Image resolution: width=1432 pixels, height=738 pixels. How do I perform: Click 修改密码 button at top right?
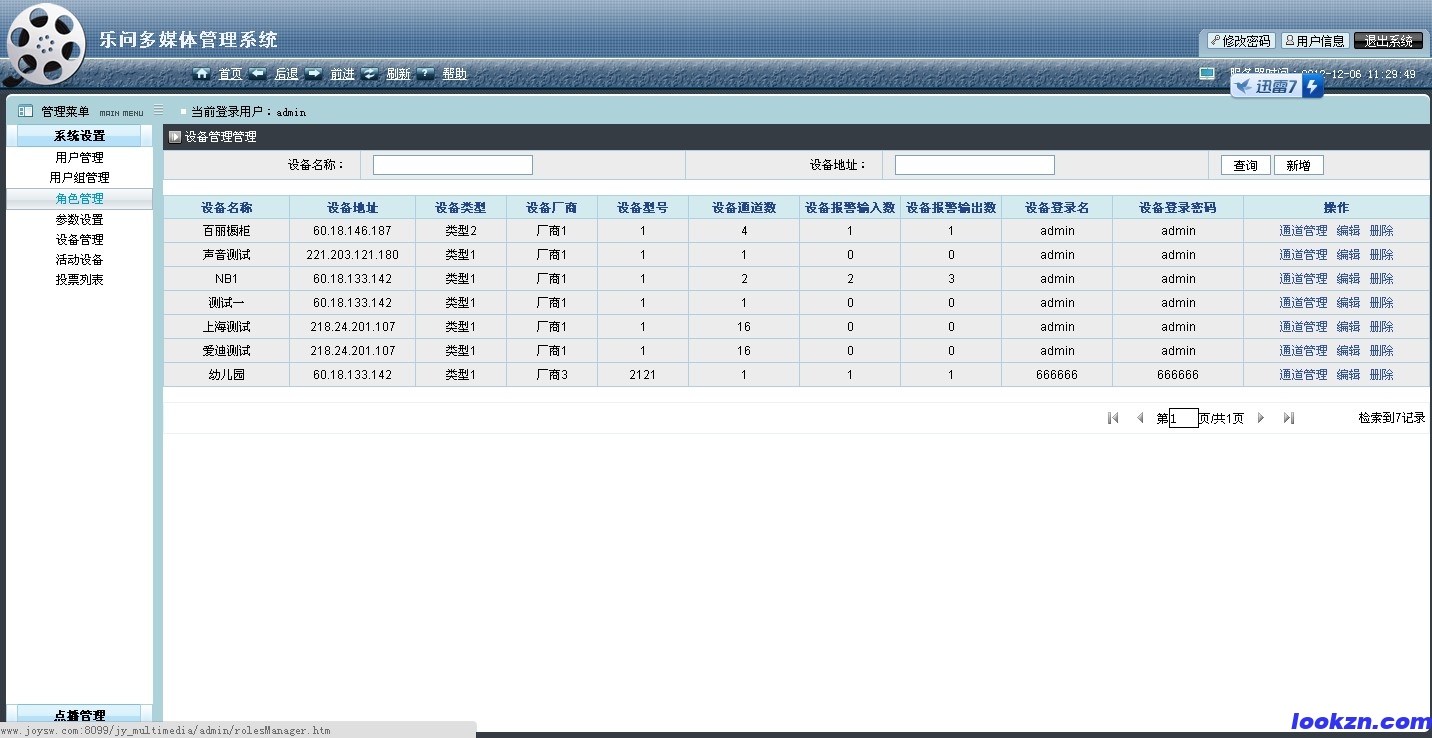(x=1240, y=41)
